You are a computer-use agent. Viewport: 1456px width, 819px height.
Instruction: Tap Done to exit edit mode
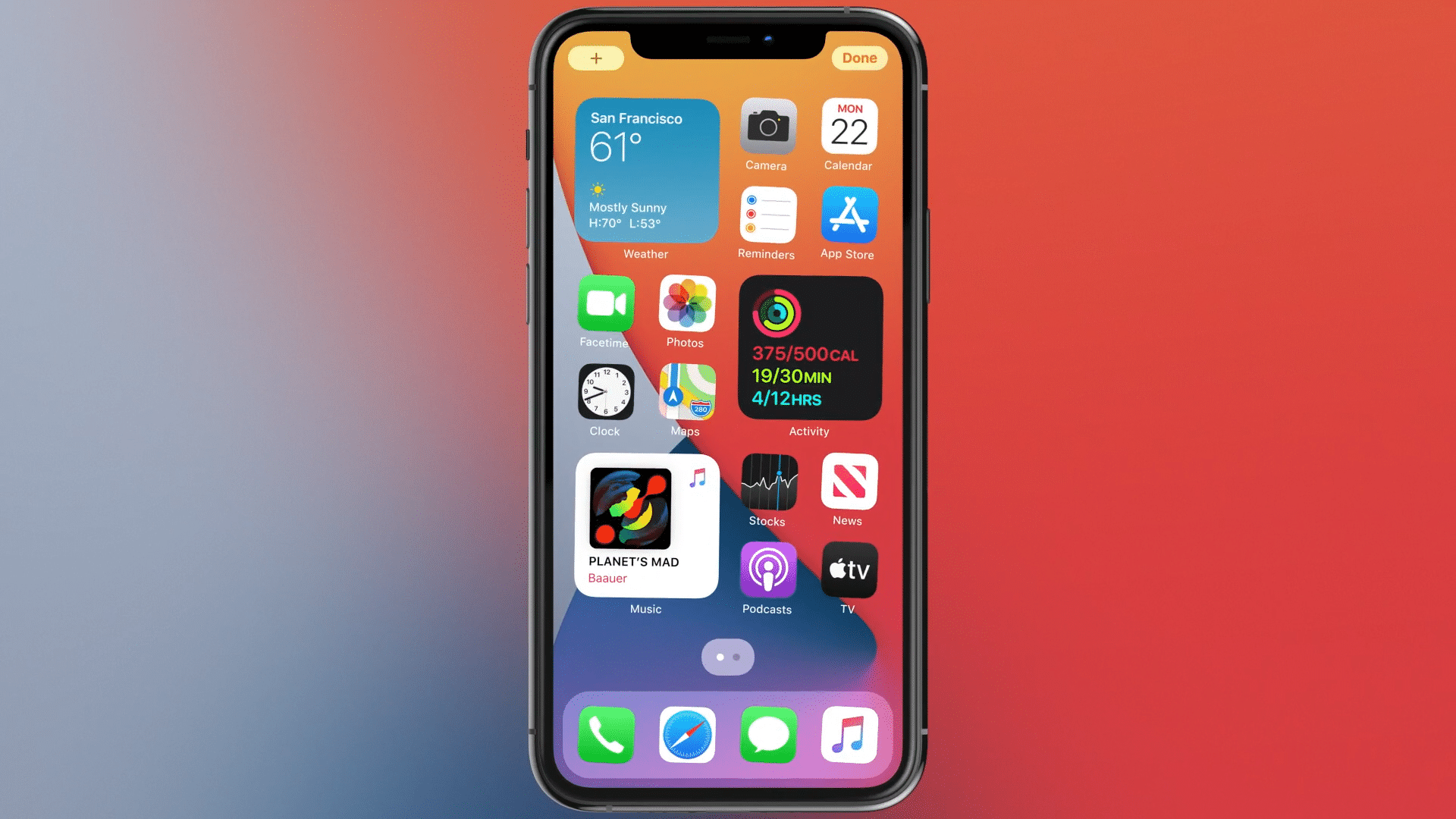(x=859, y=58)
